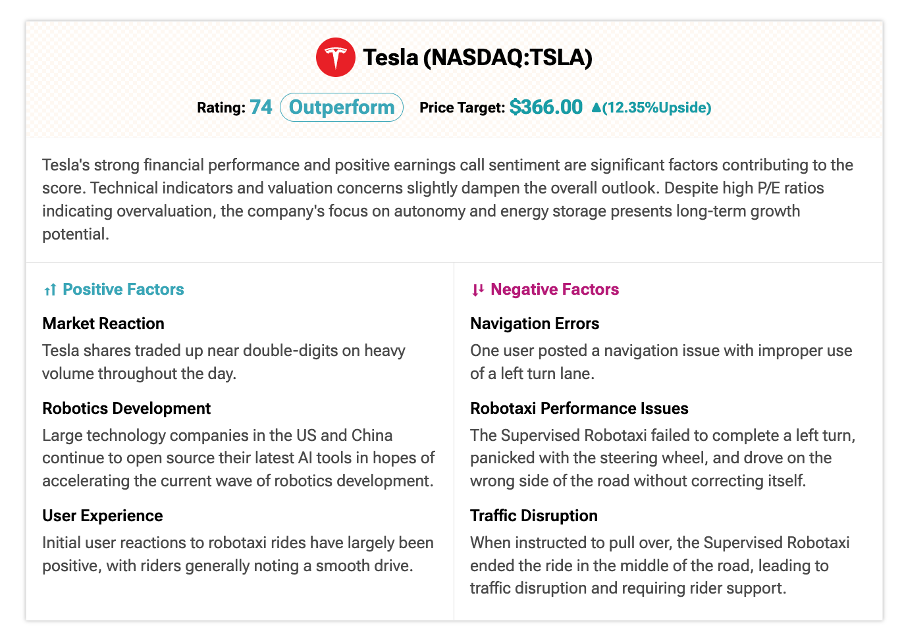Select the Positive Factors heading
Viewport: 902px width, 638px height.
(123, 289)
